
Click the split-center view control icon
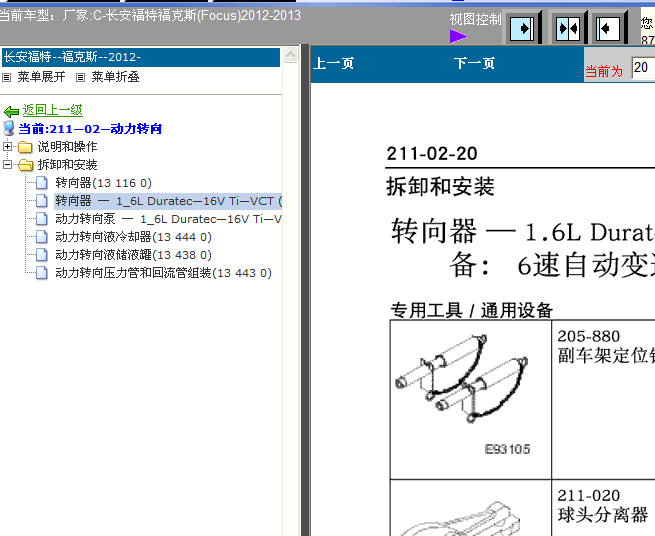[x=568, y=28]
